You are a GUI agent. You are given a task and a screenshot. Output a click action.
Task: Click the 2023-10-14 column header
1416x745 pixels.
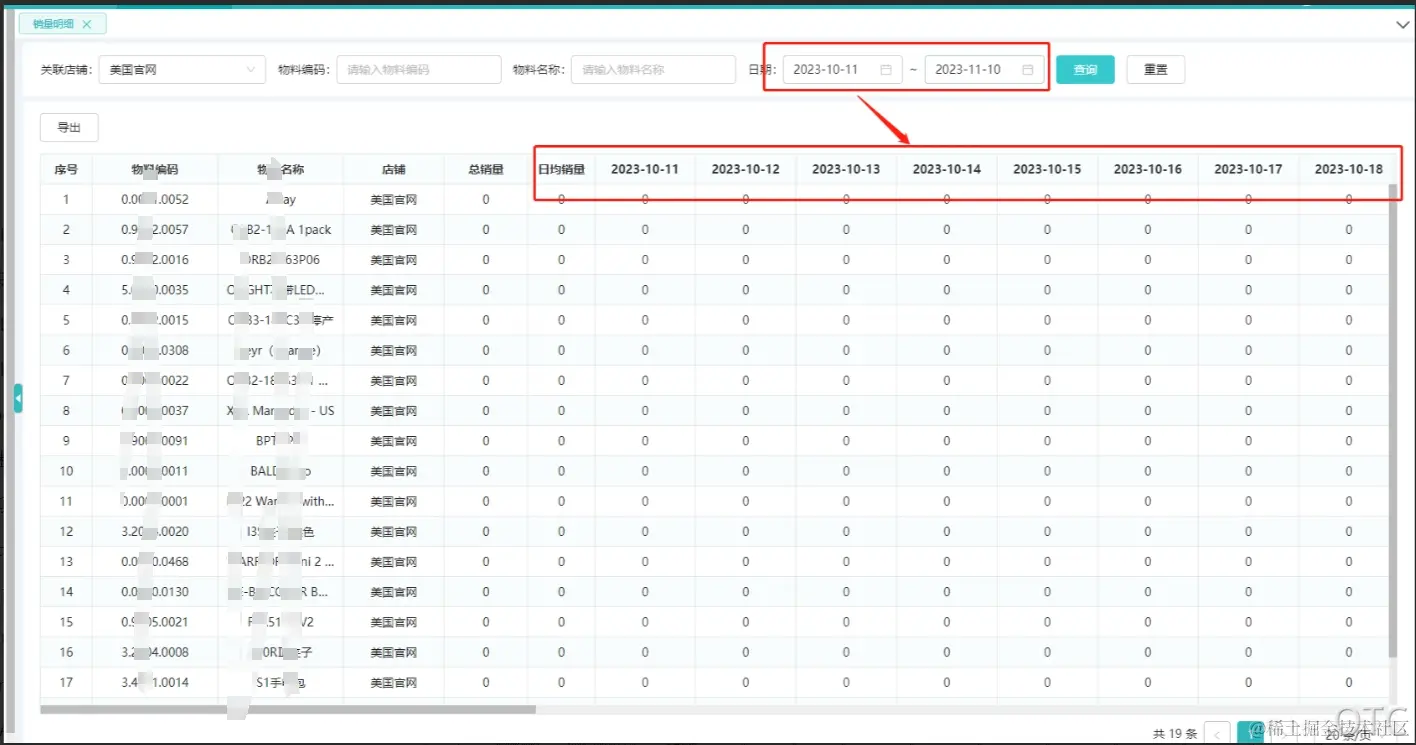point(947,170)
